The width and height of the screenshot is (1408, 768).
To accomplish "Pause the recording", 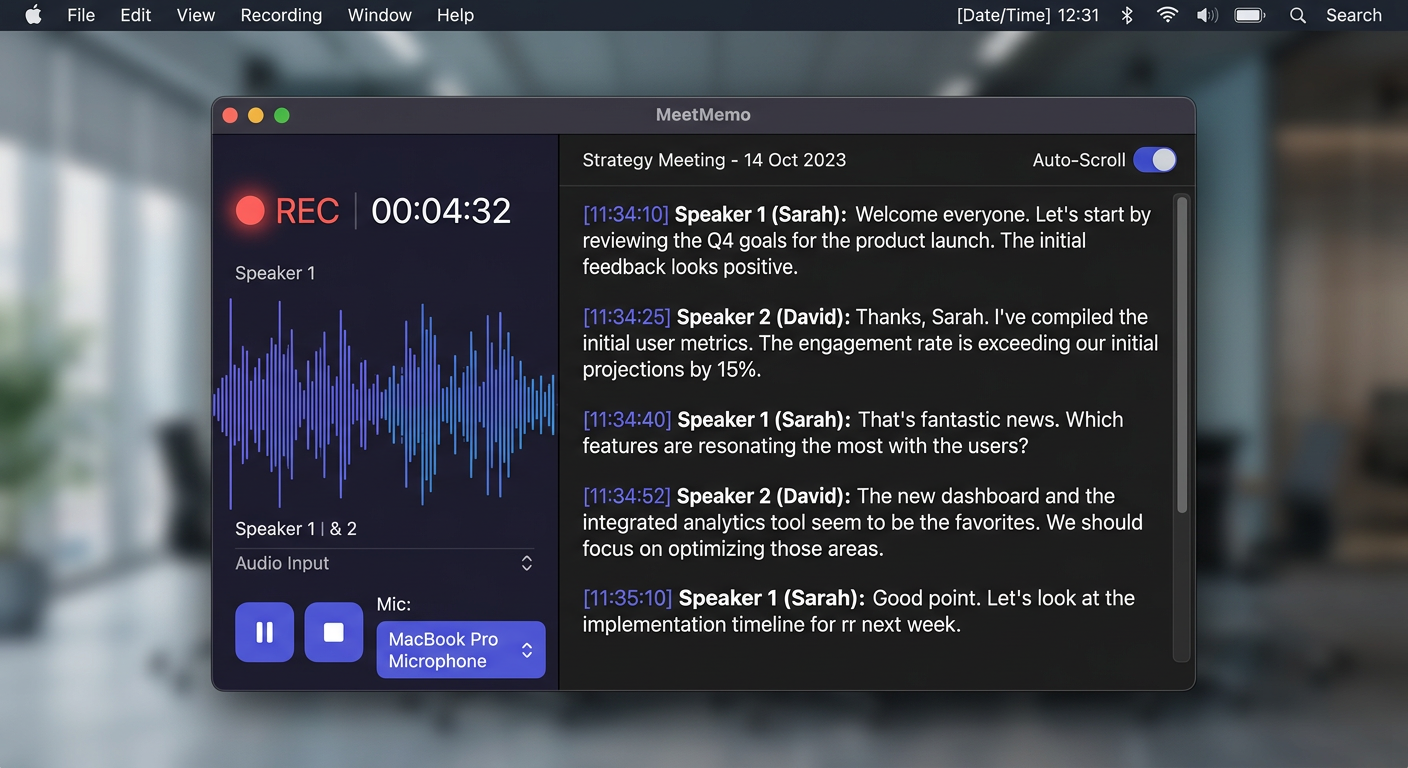I will click(264, 632).
